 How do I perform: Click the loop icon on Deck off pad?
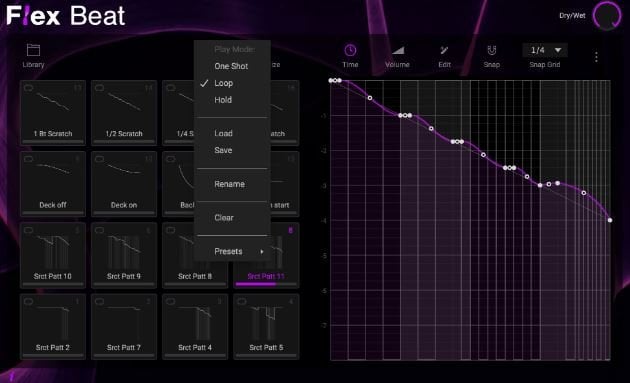click(28, 159)
